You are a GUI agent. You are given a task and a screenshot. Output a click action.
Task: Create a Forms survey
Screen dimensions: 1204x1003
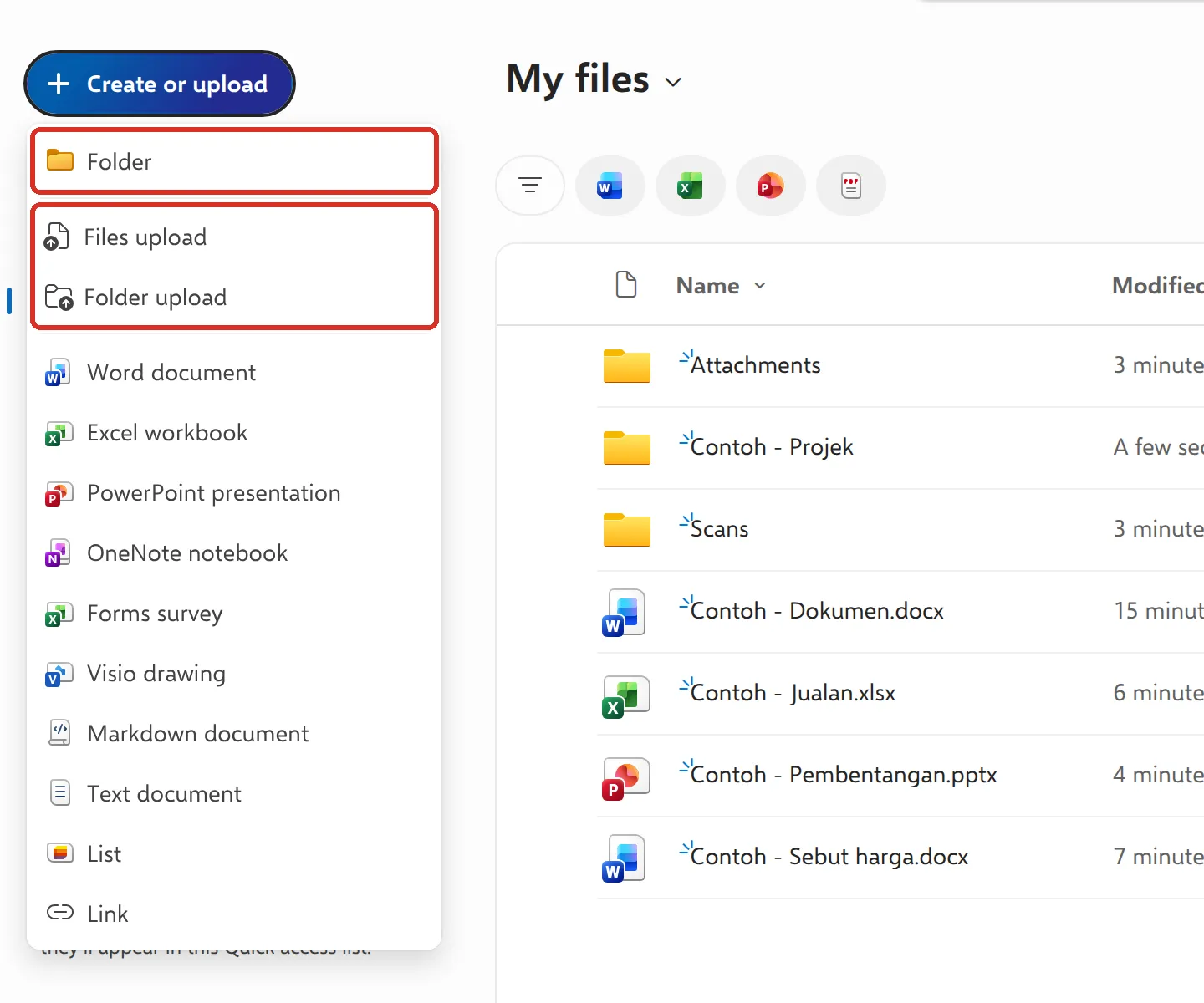pos(234,614)
